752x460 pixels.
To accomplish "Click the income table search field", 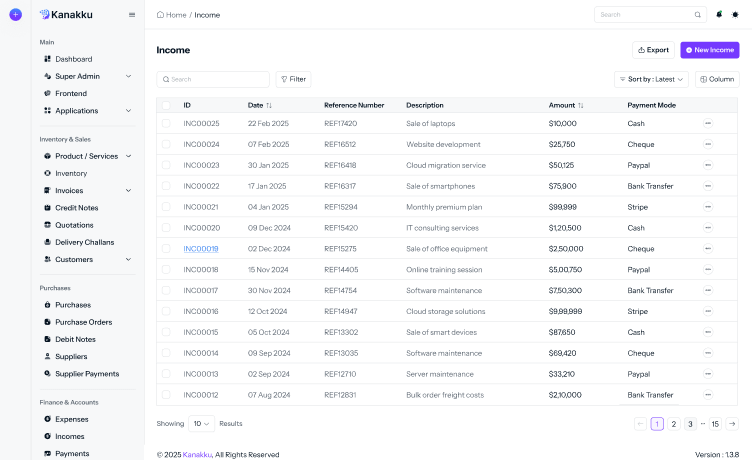I will pyautogui.click(x=213, y=79).
